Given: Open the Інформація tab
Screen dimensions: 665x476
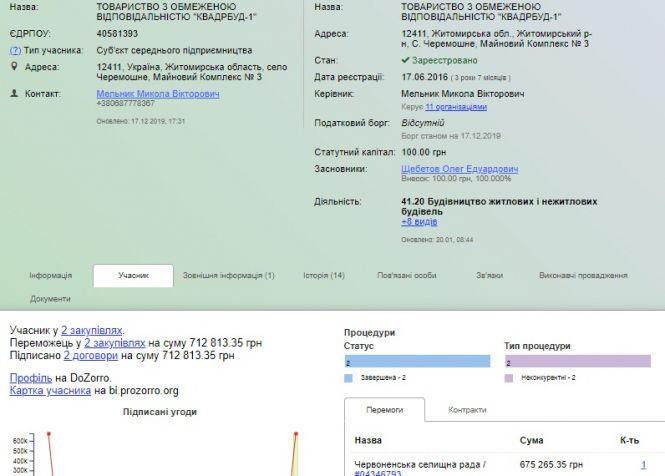Looking at the screenshot, I should pyautogui.click(x=50, y=275).
